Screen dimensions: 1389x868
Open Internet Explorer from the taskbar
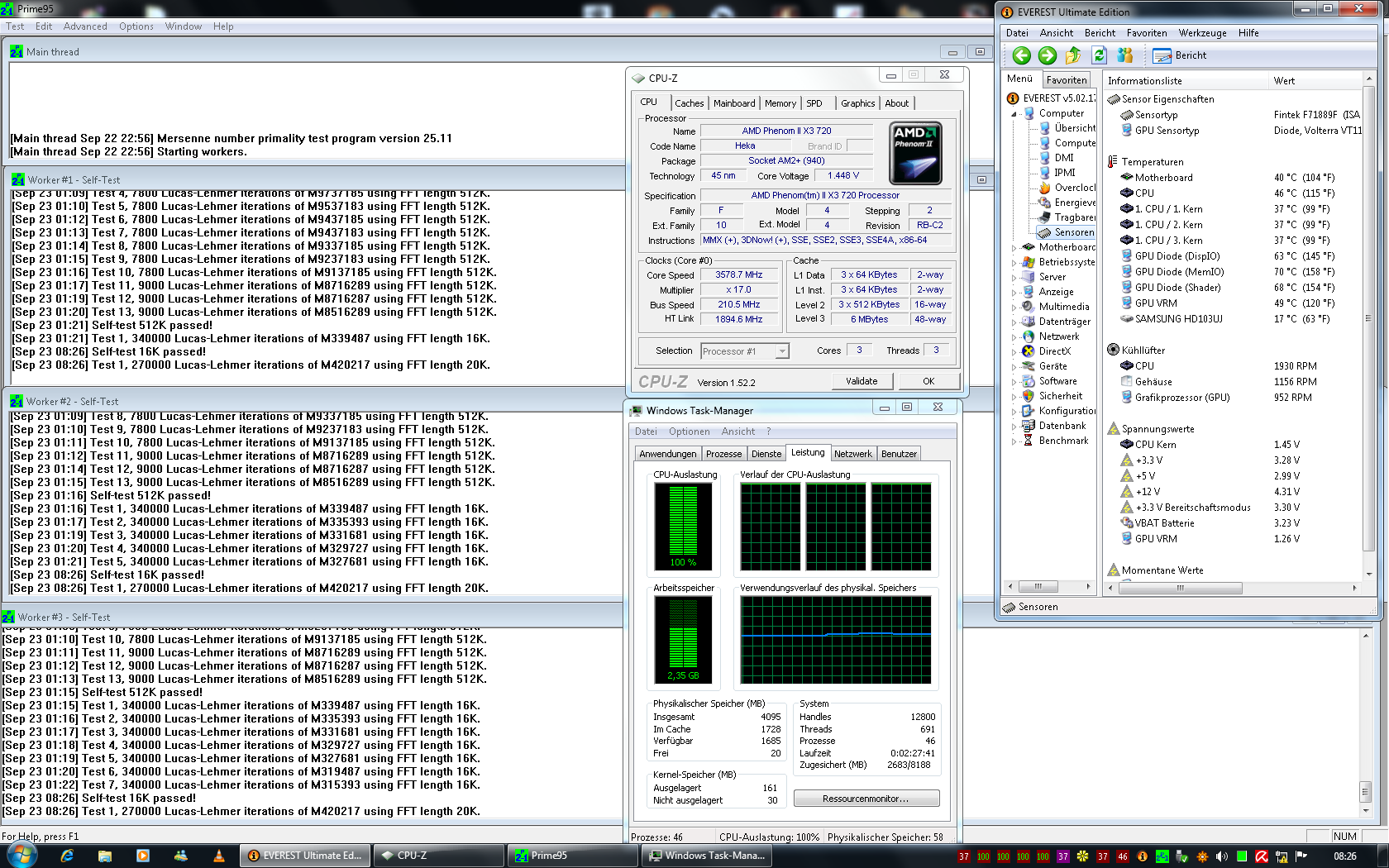[67, 856]
